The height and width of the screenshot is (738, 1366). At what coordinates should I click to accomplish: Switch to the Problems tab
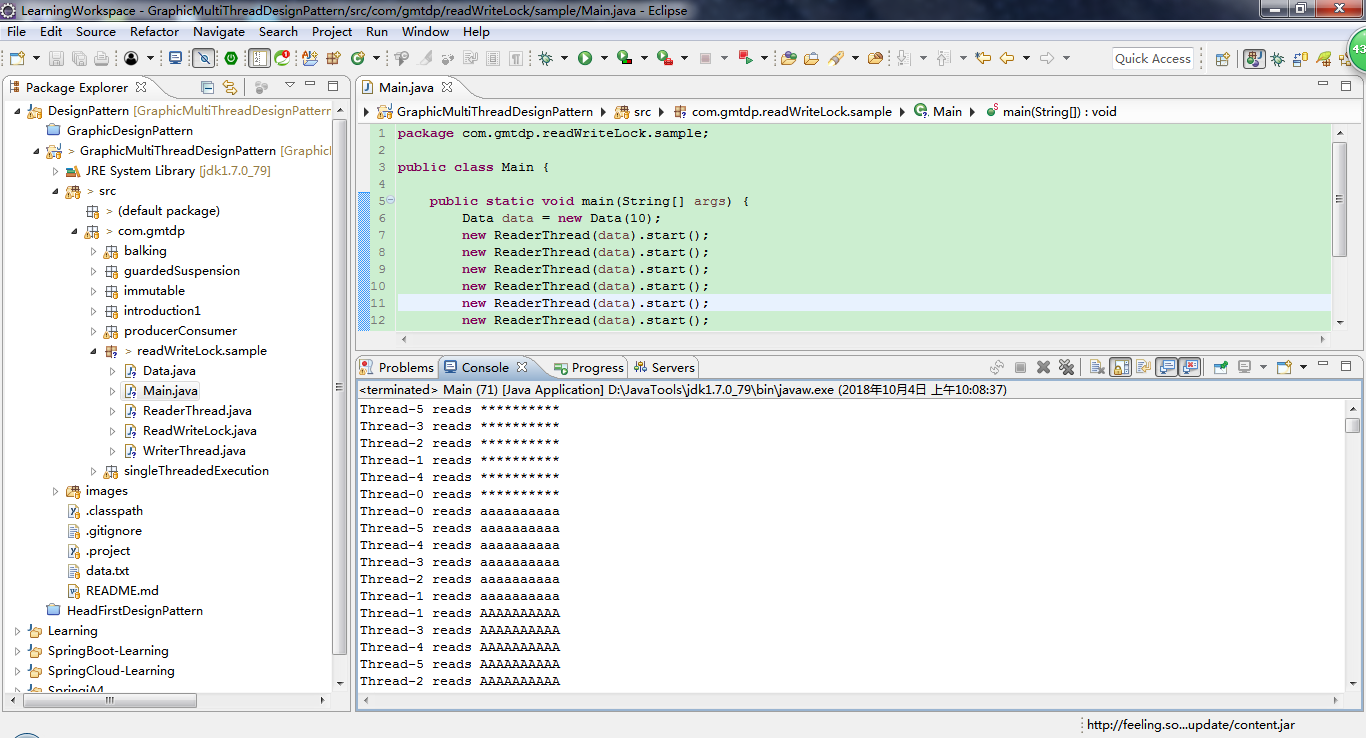pyautogui.click(x=398, y=367)
